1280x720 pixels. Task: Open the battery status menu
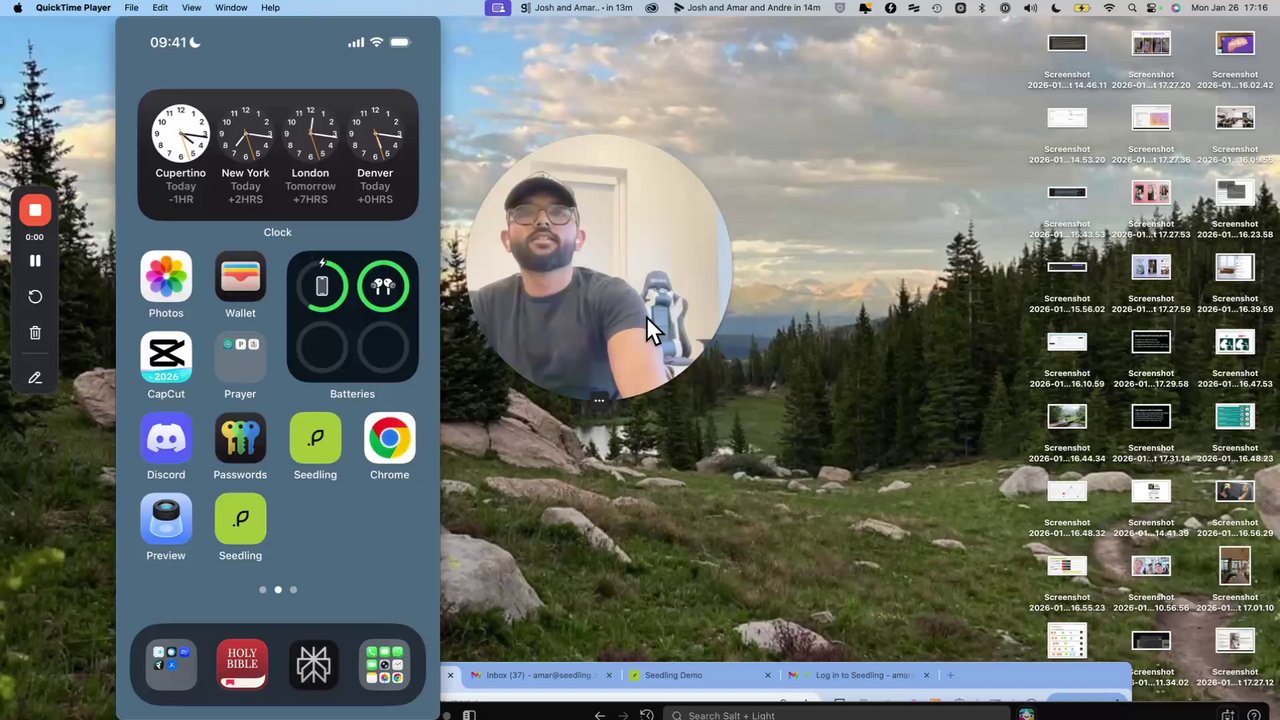pos(1082,8)
